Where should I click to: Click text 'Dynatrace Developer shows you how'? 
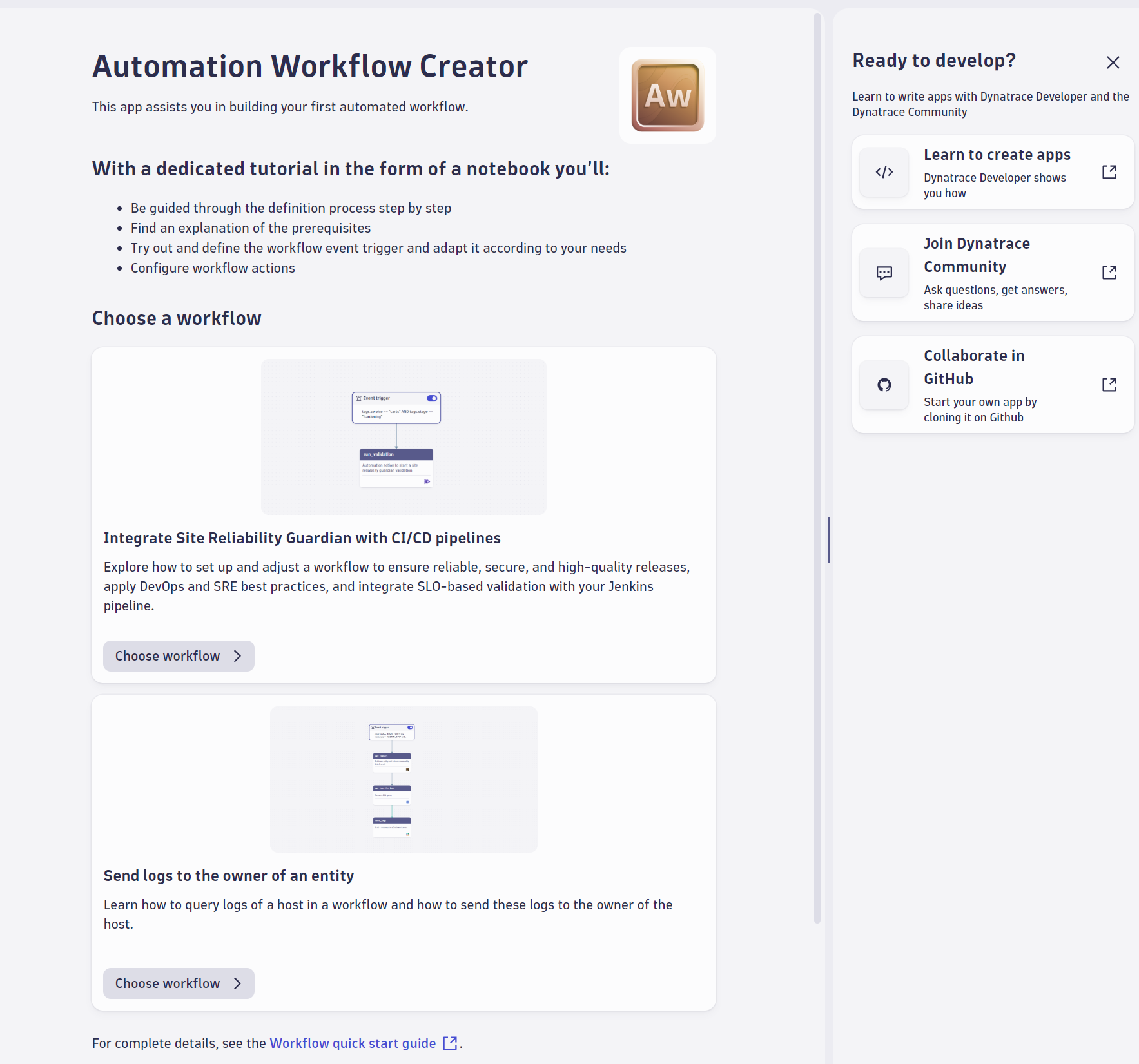995,186
